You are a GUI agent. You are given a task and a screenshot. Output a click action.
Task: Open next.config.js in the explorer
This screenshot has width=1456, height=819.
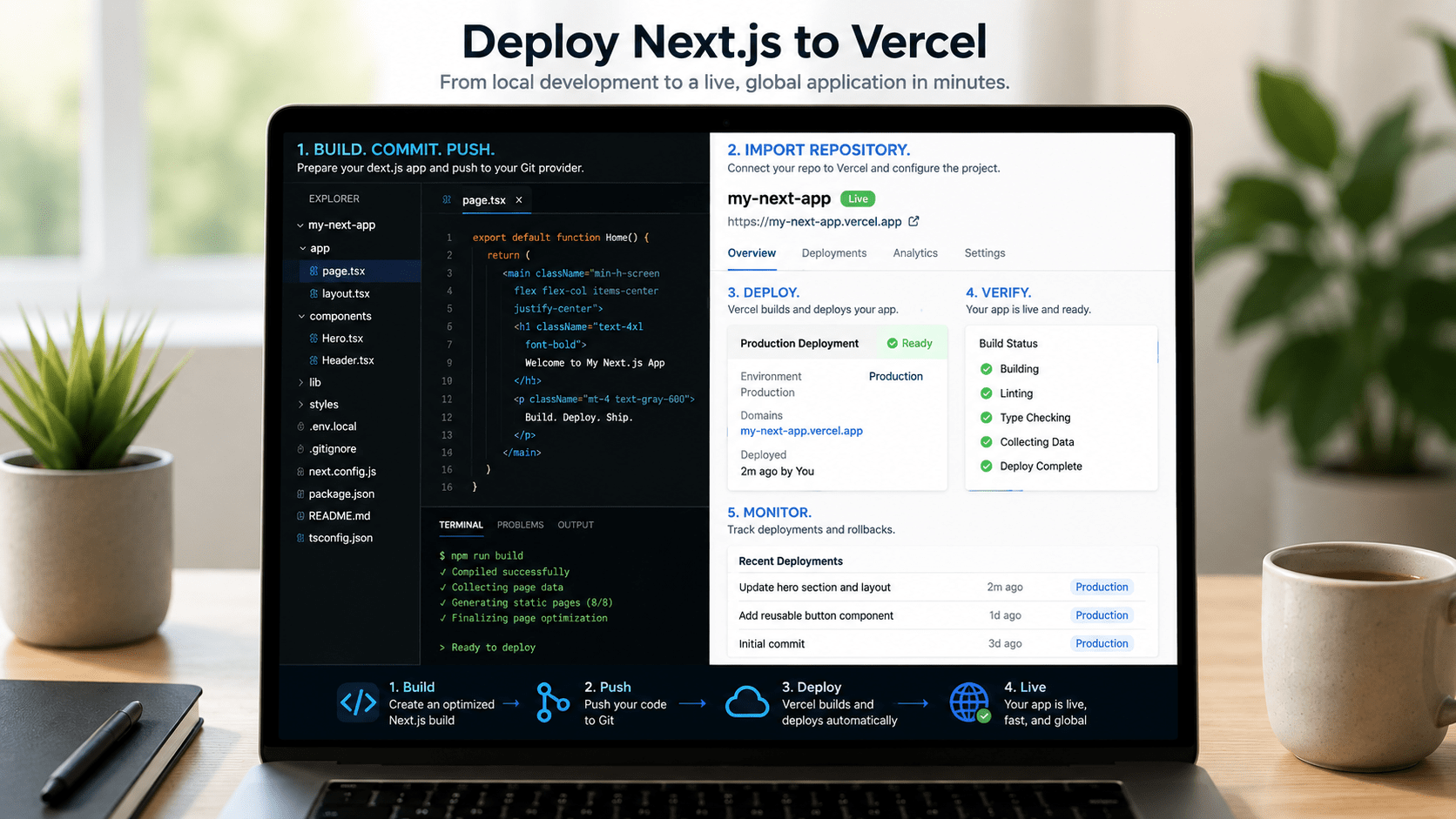tap(342, 472)
